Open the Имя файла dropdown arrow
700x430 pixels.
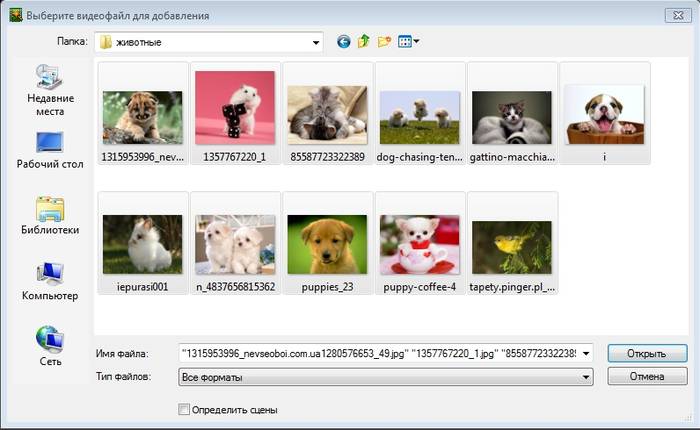(x=586, y=353)
